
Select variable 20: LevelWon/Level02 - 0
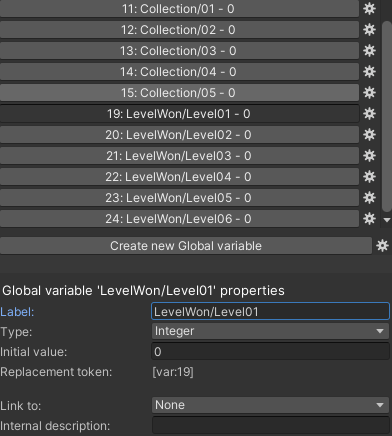click(179, 135)
